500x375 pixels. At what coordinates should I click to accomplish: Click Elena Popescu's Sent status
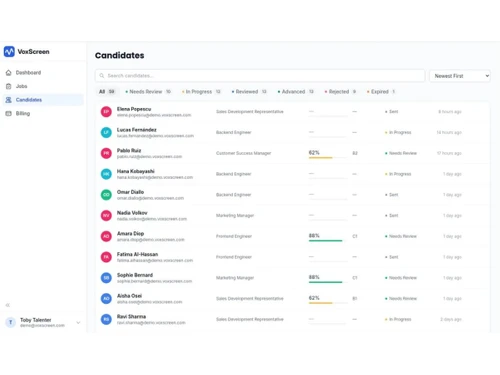(x=392, y=112)
